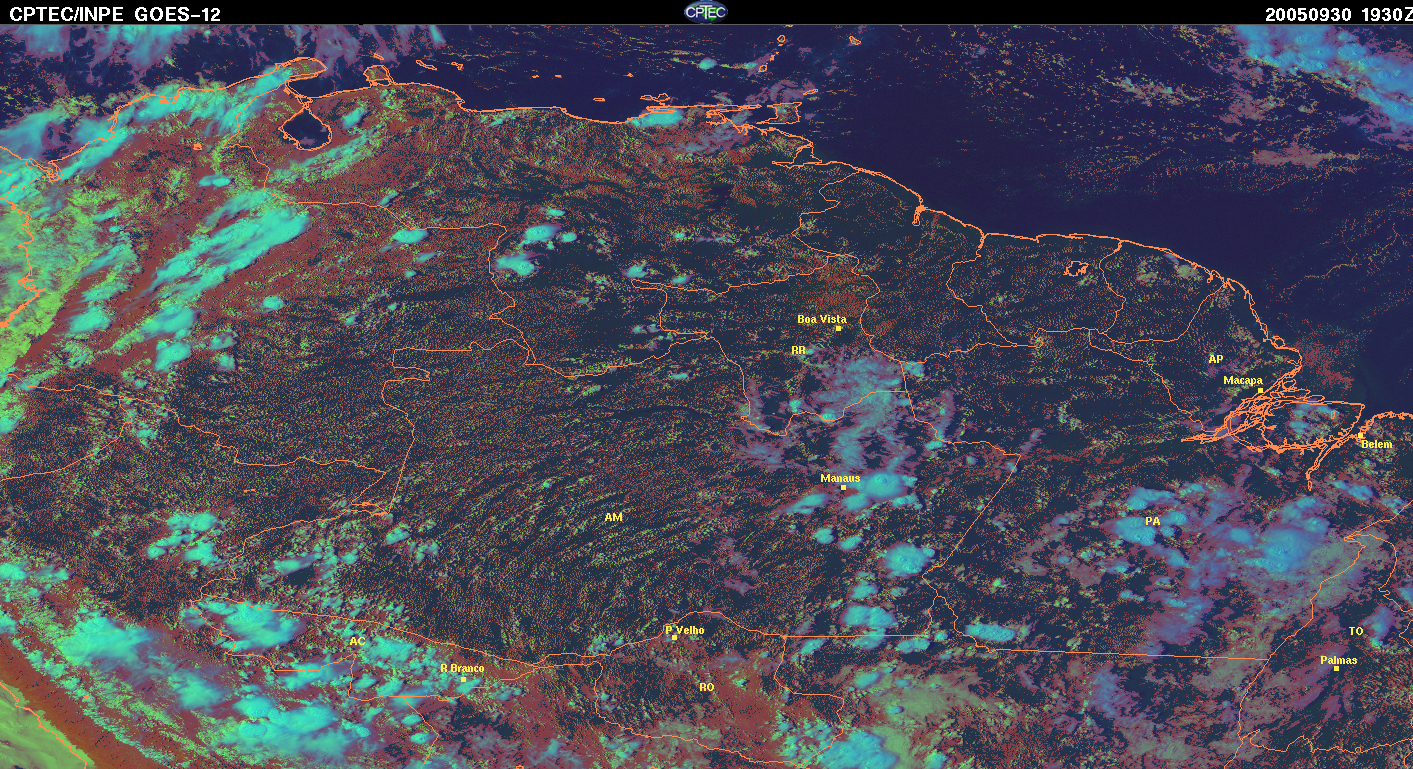Click the Boa Vista city label
The image size is (1413, 769).
[821, 319]
